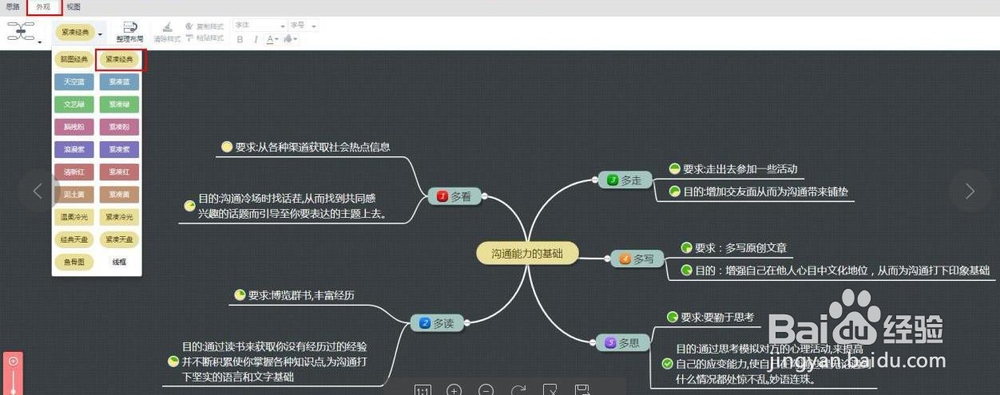Choose the 紧凑天盘 theme
Image resolution: width=1000 pixels, height=395 pixels.
pos(119,239)
